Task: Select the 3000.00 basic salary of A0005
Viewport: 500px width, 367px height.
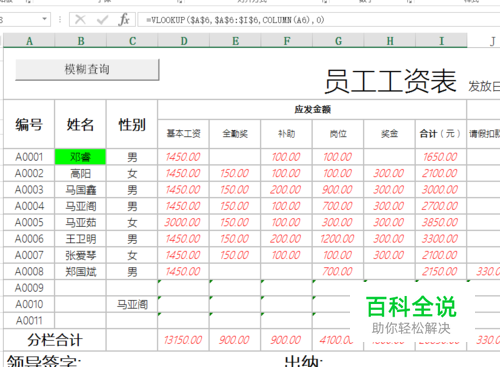Action: coord(184,222)
